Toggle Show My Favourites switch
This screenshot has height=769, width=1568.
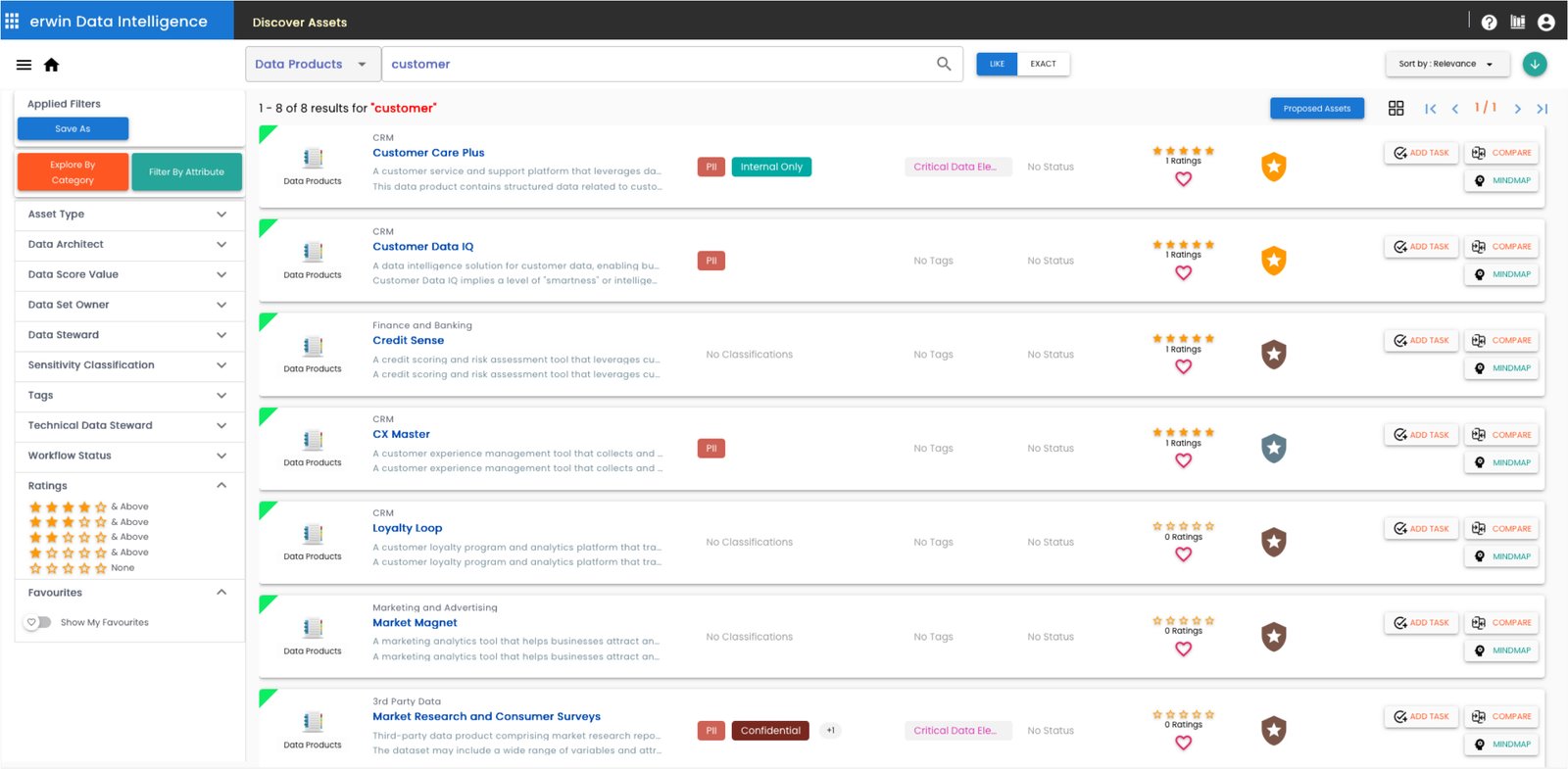pyautogui.click(x=37, y=622)
